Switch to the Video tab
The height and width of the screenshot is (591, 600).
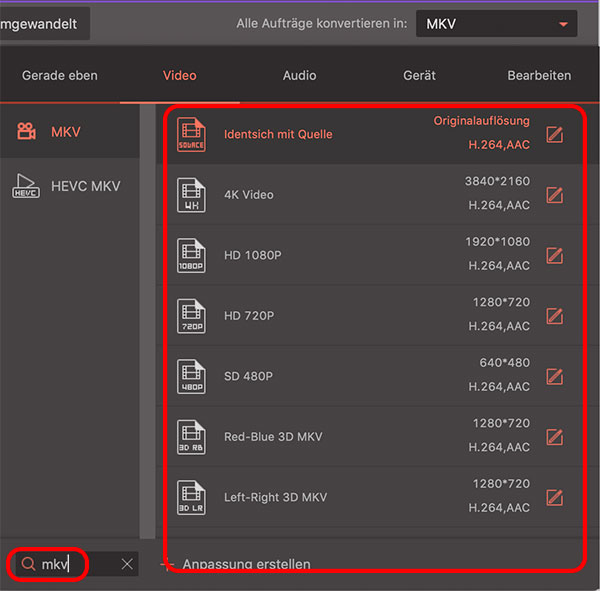pyautogui.click(x=179, y=75)
